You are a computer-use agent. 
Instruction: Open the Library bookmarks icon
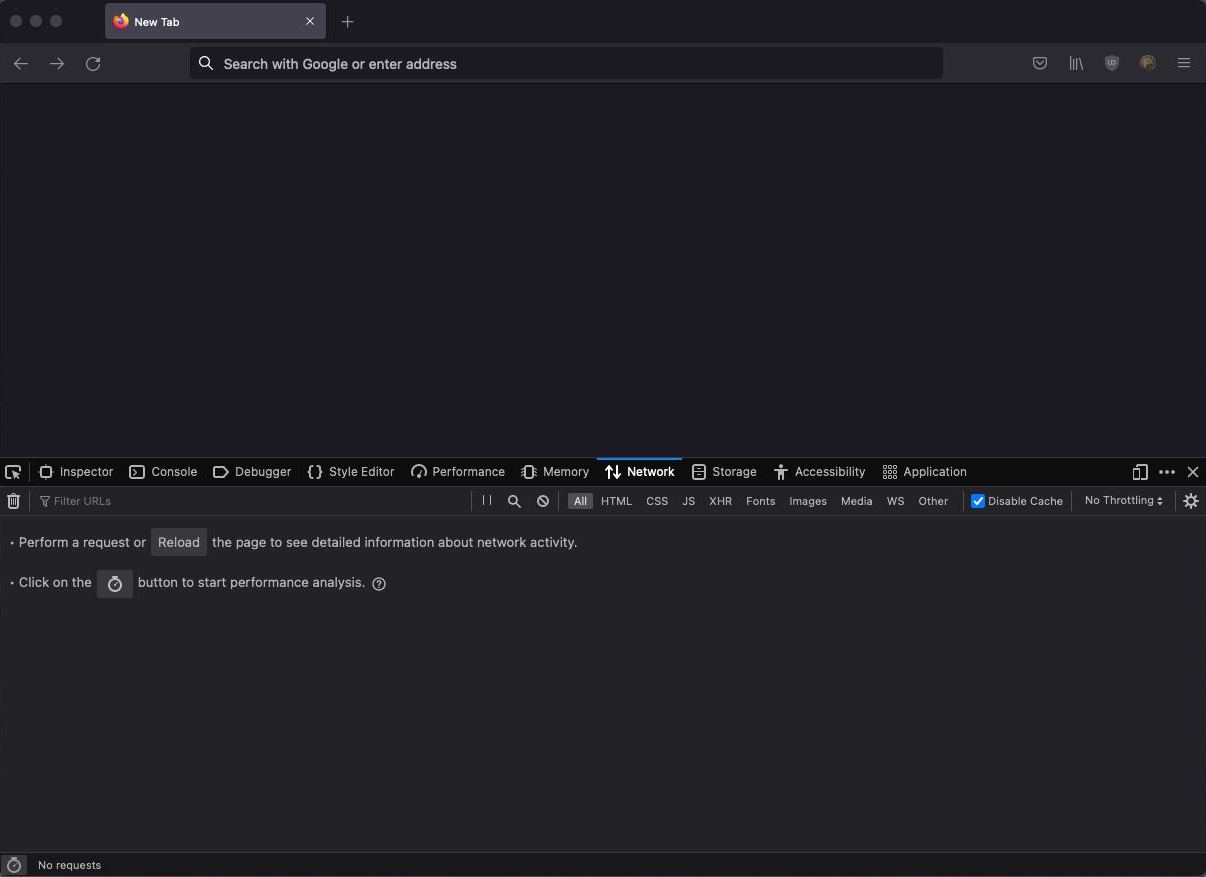coord(1076,63)
